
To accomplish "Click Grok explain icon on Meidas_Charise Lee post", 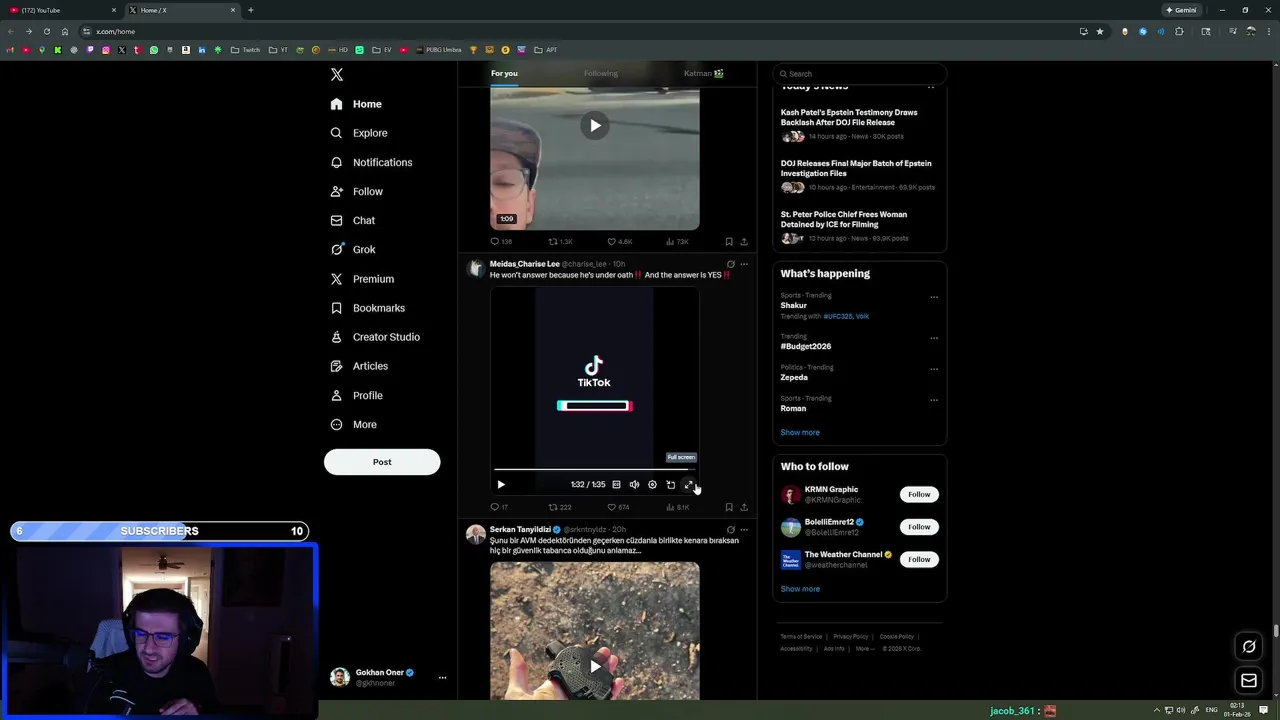I will tap(730, 264).
